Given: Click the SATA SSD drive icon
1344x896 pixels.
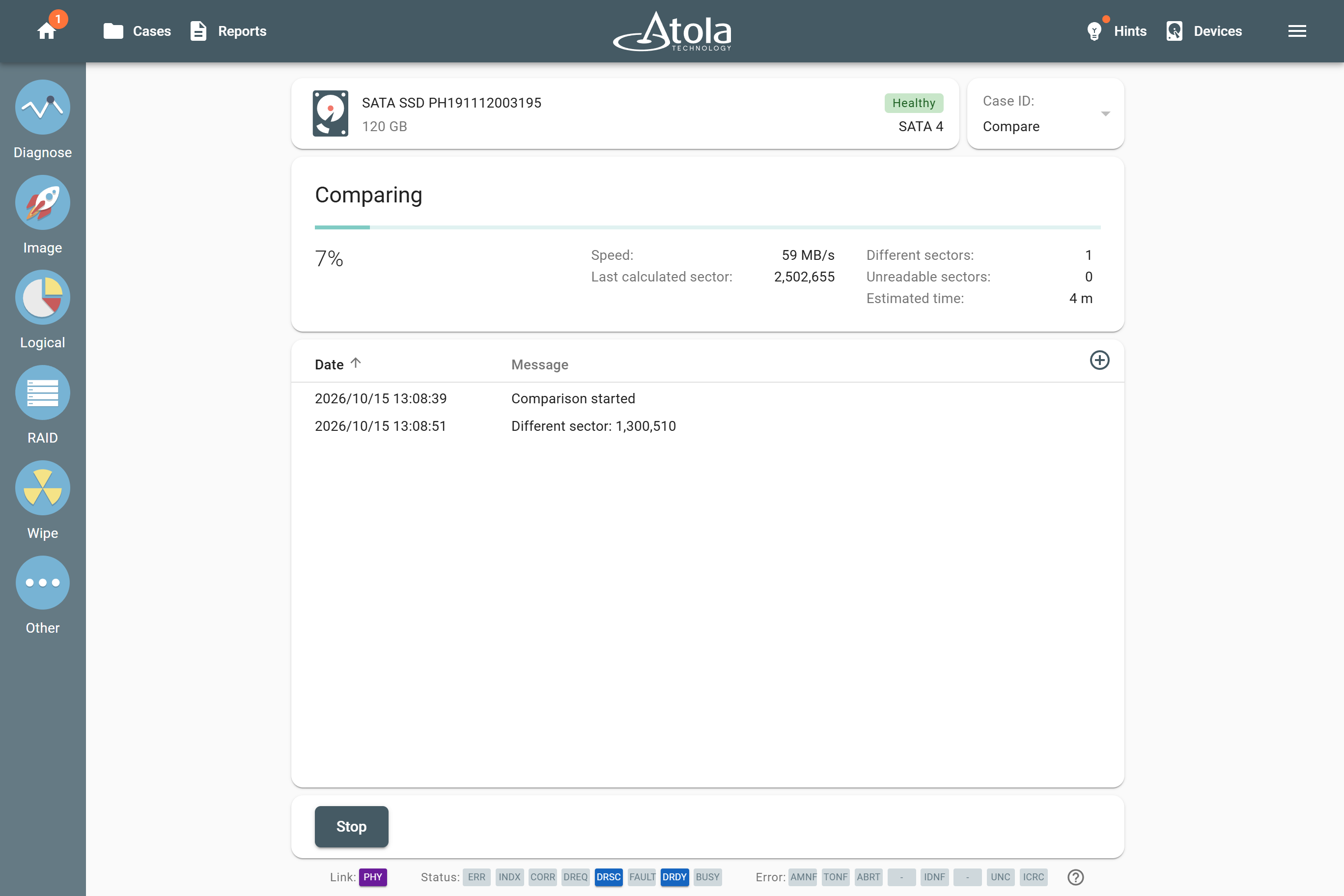Looking at the screenshot, I should coord(330,113).
